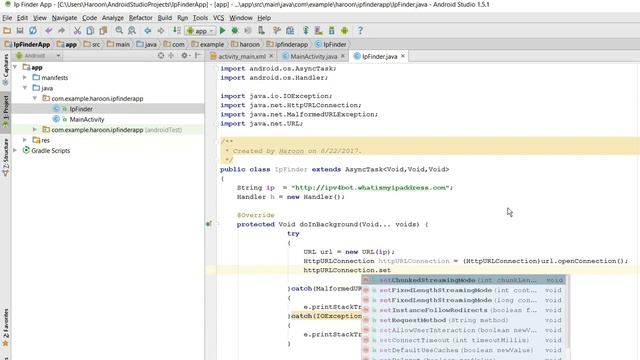Viewport: 640px width, 360px height.
Task: Click the Redo arrow icon
Action: coord(62,31)
